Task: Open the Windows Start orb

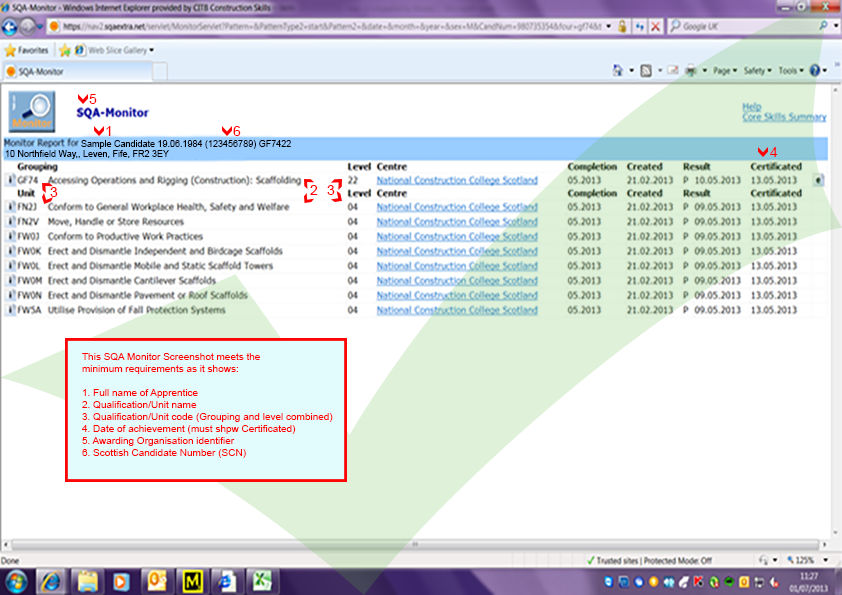Action: 16,582
